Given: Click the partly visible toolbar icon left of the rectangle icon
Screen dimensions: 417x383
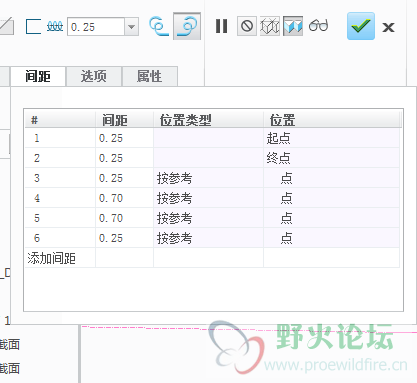Looking at the screenshot, I should [x=7, y=26].
